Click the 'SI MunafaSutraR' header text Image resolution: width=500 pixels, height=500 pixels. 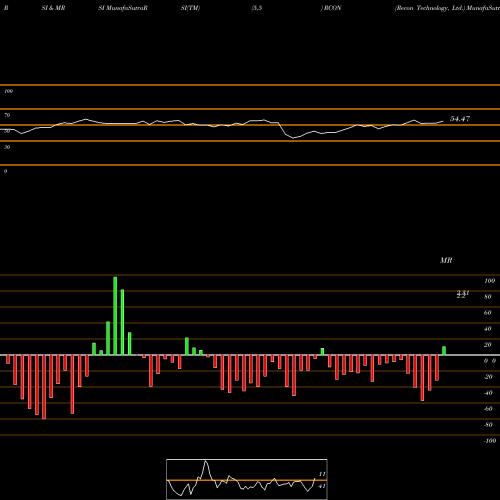pos(123,8)
